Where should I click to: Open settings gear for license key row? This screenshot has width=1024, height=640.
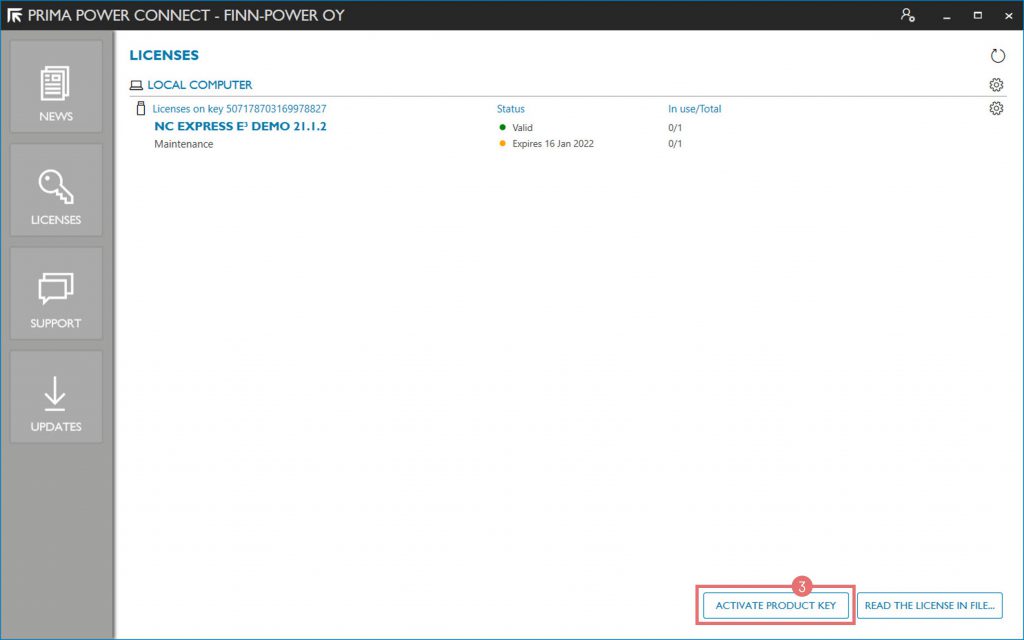[x=996, y=108]
